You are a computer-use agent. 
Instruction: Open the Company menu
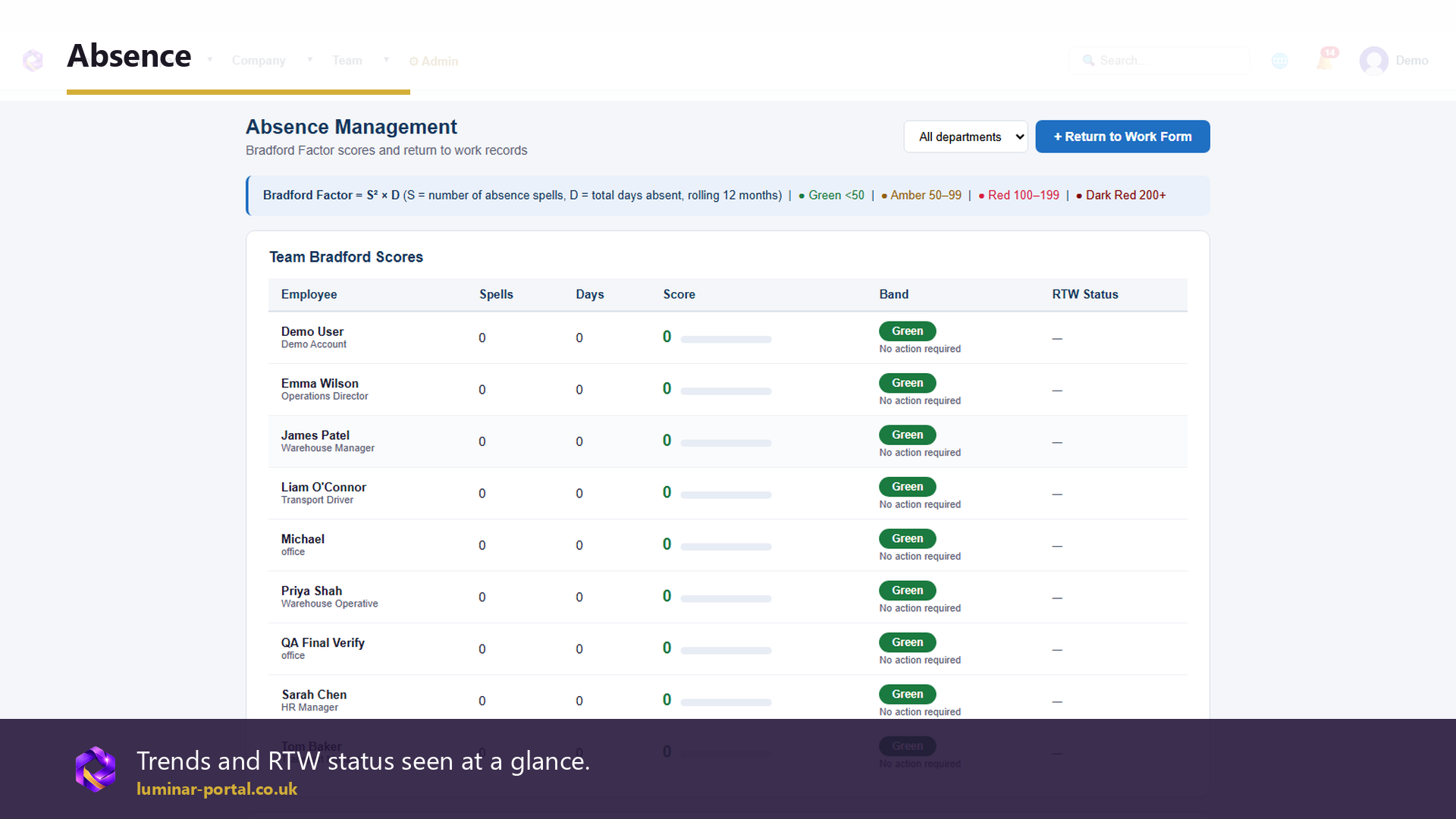[259, 61]
